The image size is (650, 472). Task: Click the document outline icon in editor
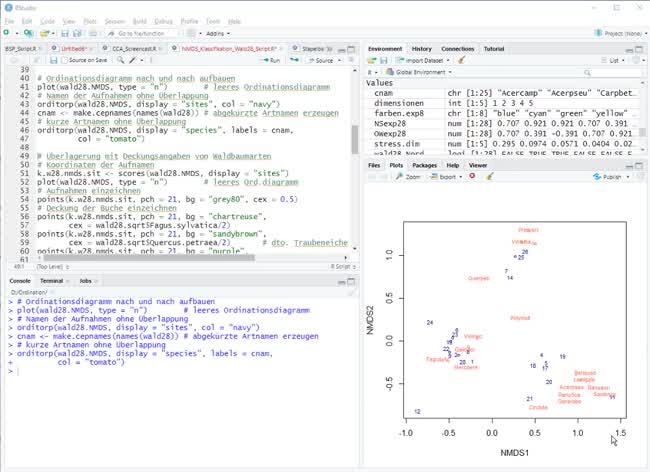[352, 61]
